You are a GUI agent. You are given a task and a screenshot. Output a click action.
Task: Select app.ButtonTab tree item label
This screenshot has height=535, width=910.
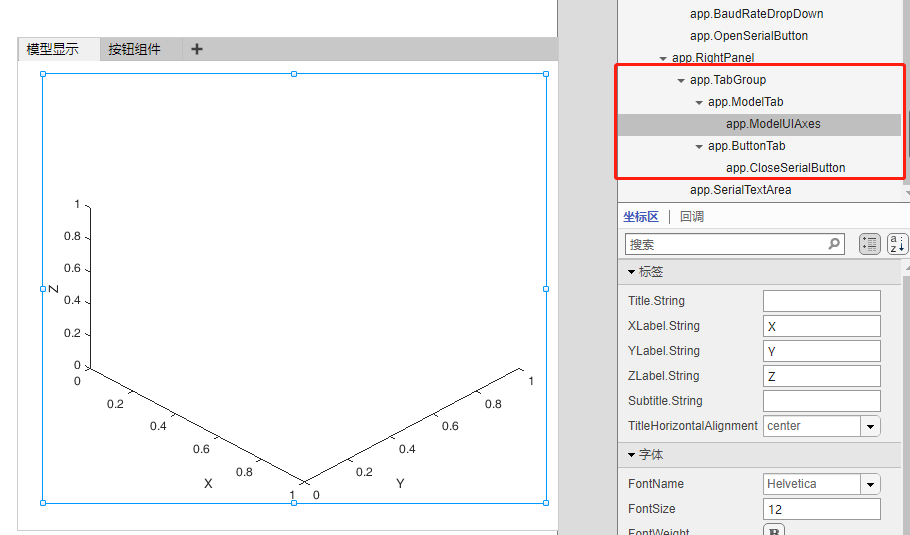click(x=746, y=146)
